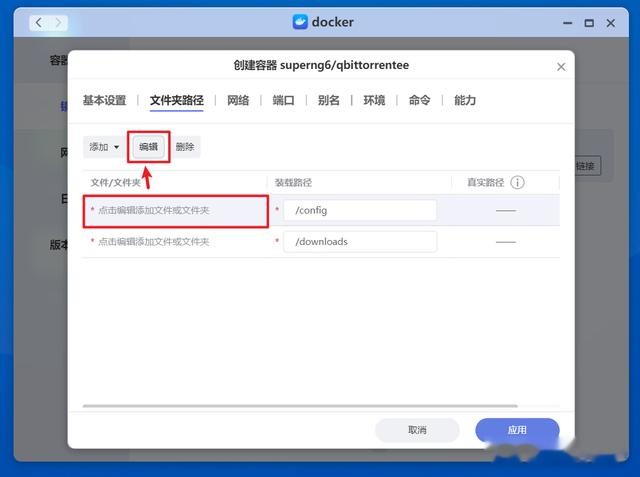This screenshot has height=477, width=640.
Task: Open the 端口 tab
Action: [x=283, y=100]
